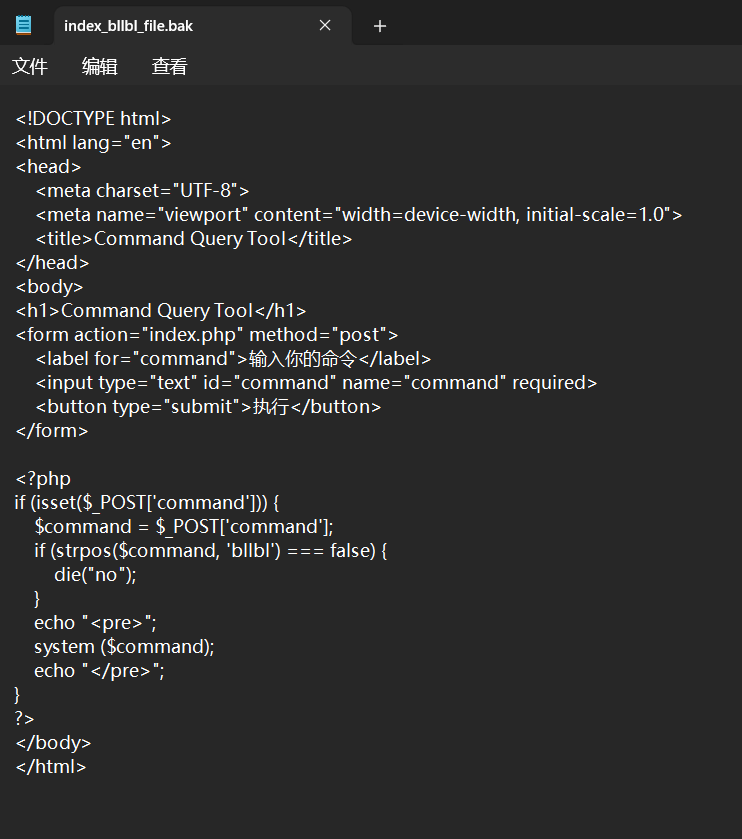This screenshot has height=839, width=742.
Task: Click the title Command Query Tool line
Action: tap(194, 239)
